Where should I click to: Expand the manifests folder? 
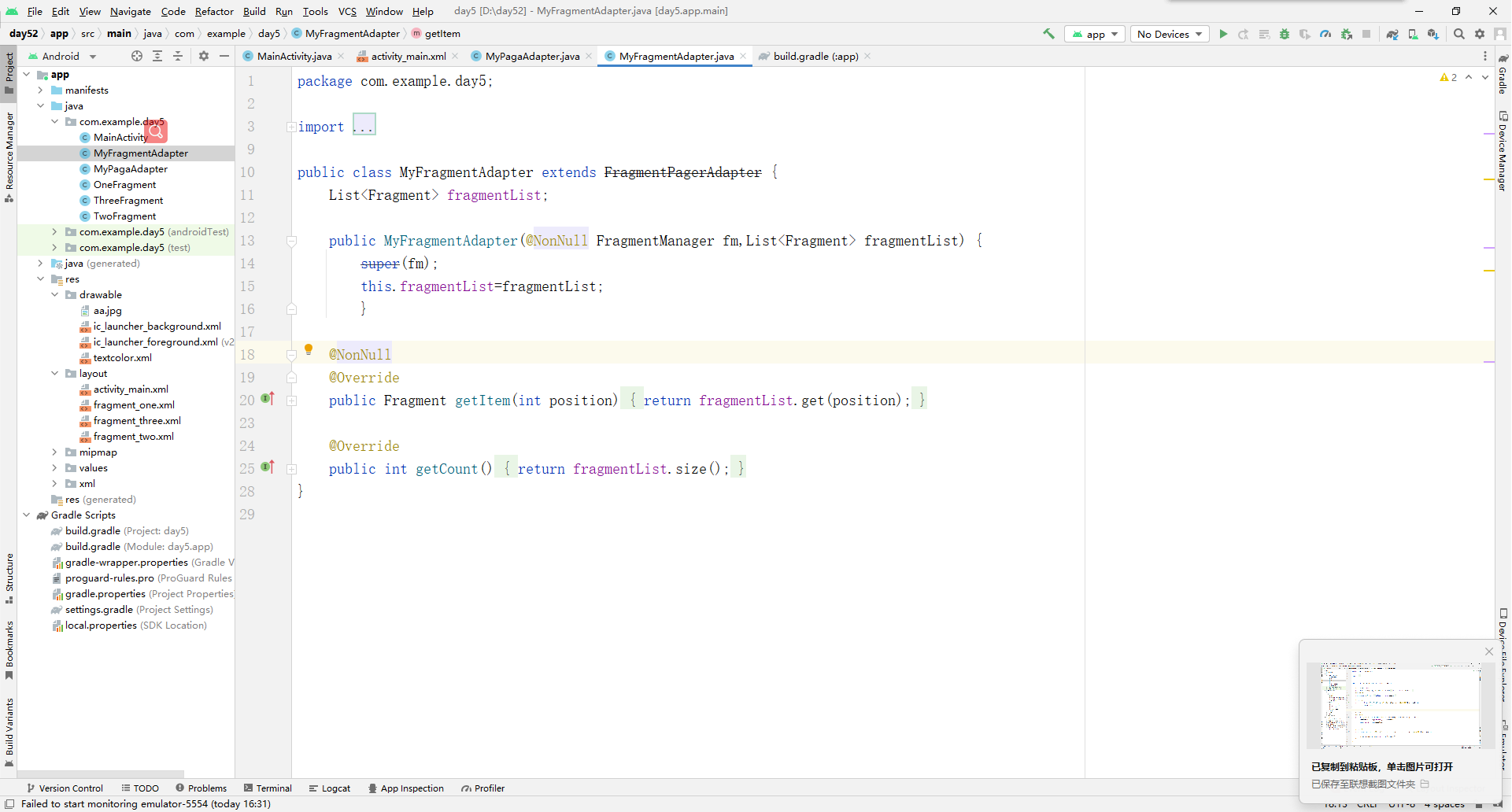point(40,90)
